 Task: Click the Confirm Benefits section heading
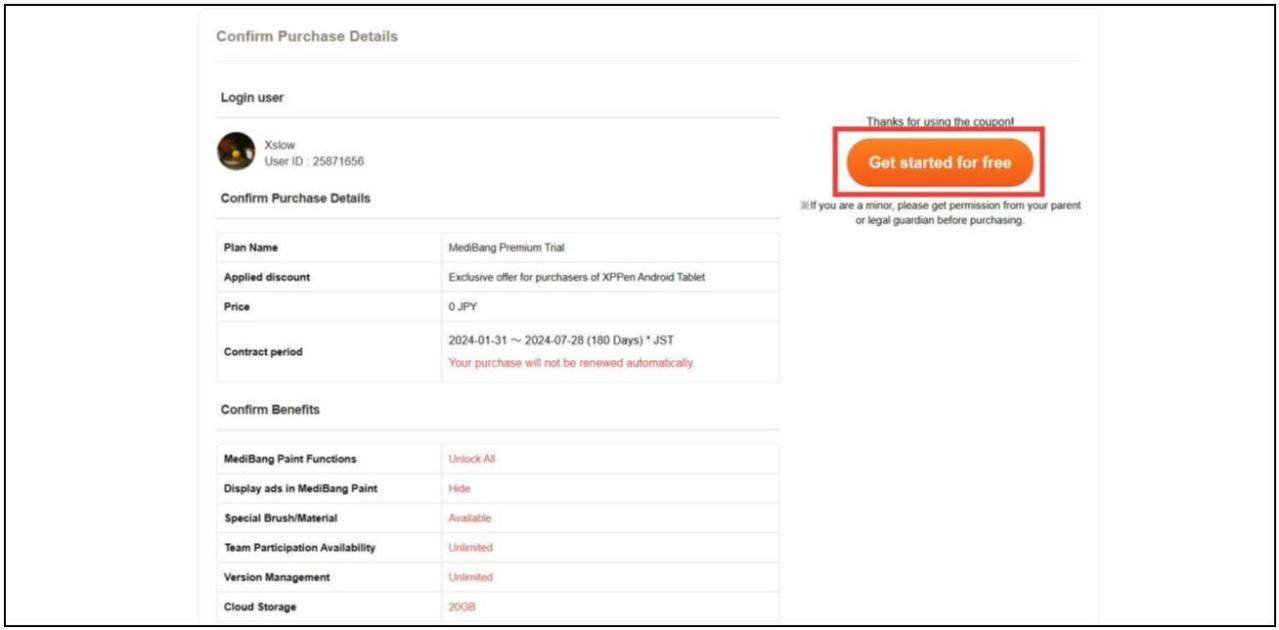pyautogui.click(x=270, y=410)
